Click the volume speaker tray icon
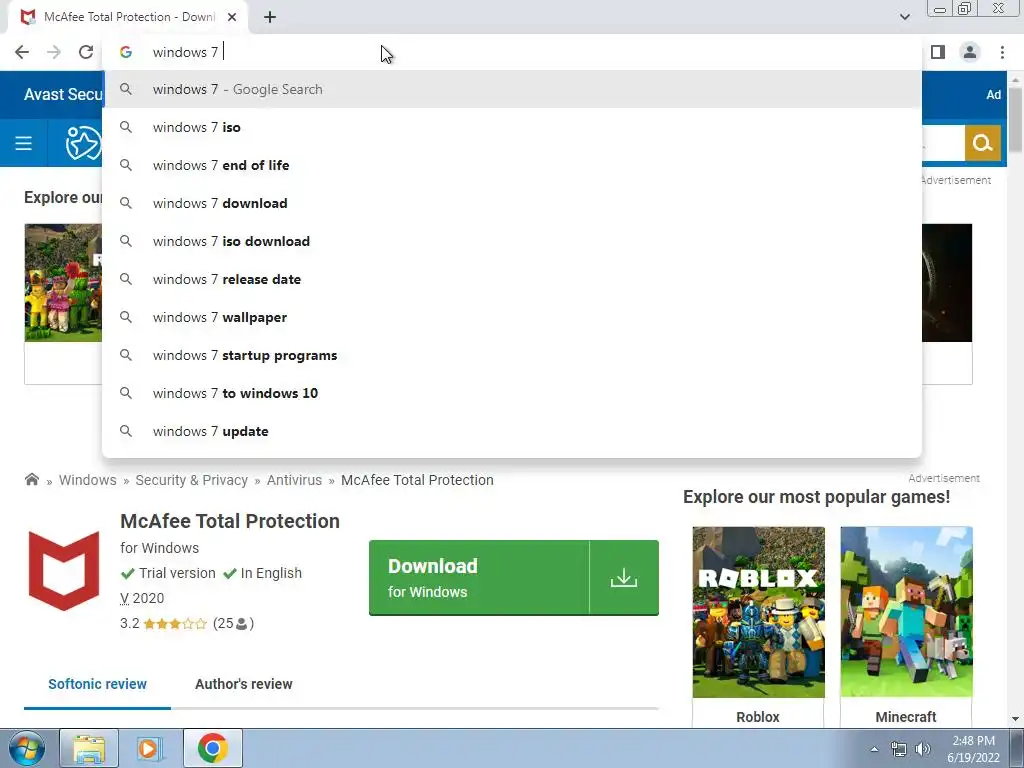This screenshot has height=768, width=1024. (x=922, y=749)
